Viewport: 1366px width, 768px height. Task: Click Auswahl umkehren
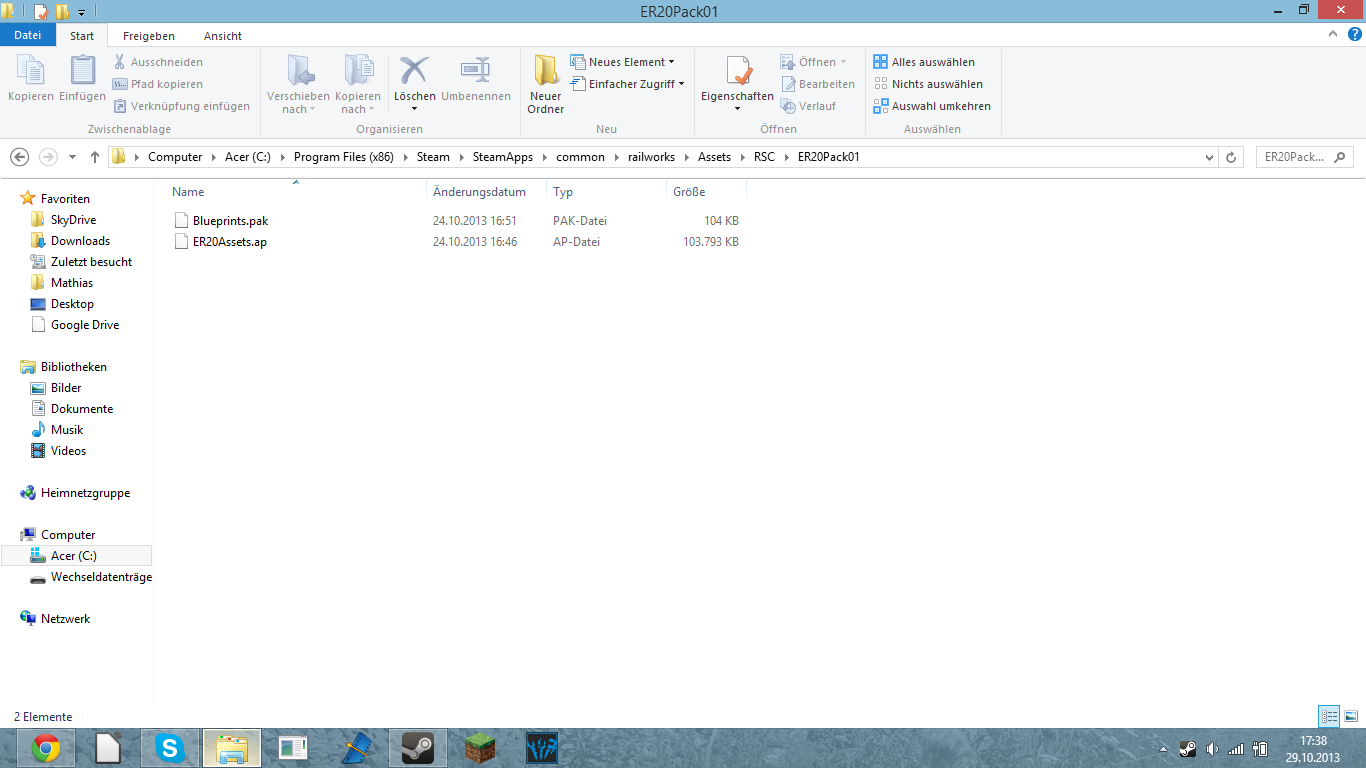coord(932,106)
